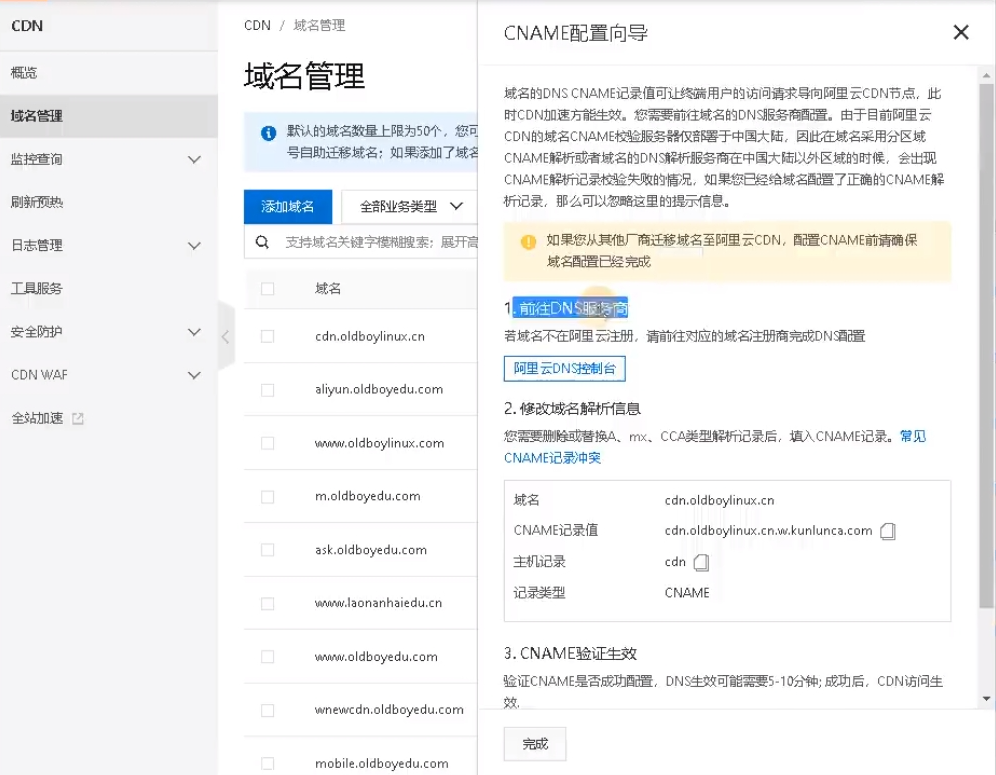Click the 阿里云DNS控制台 button
The width and height of the screenshot is (996, 775).
point(564,369)
